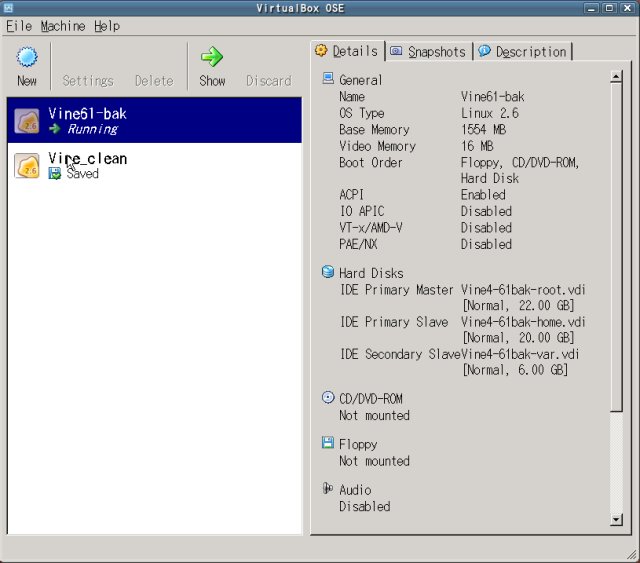This screenshot has height=563, width=640.
Task: Switch to the Snapshots tab
Action: pyautogui.click(x=429, y=52)
